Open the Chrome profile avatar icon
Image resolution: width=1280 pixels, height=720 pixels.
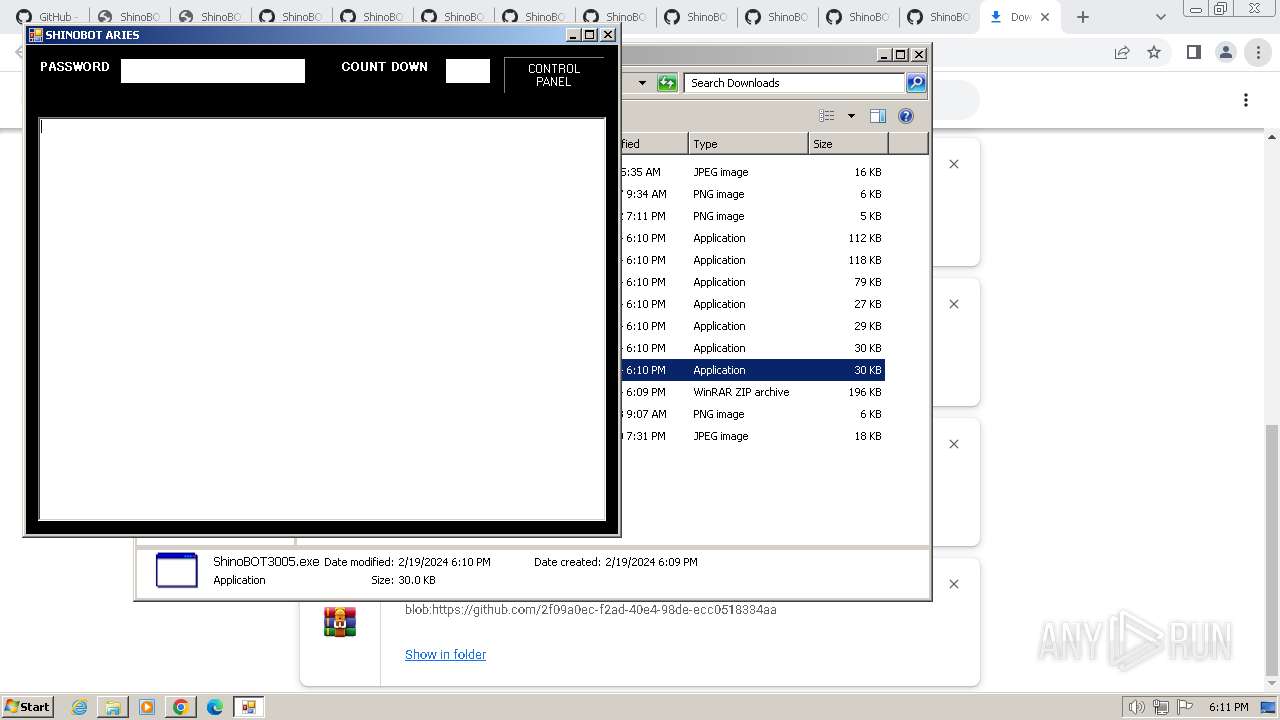[1226, 53]
